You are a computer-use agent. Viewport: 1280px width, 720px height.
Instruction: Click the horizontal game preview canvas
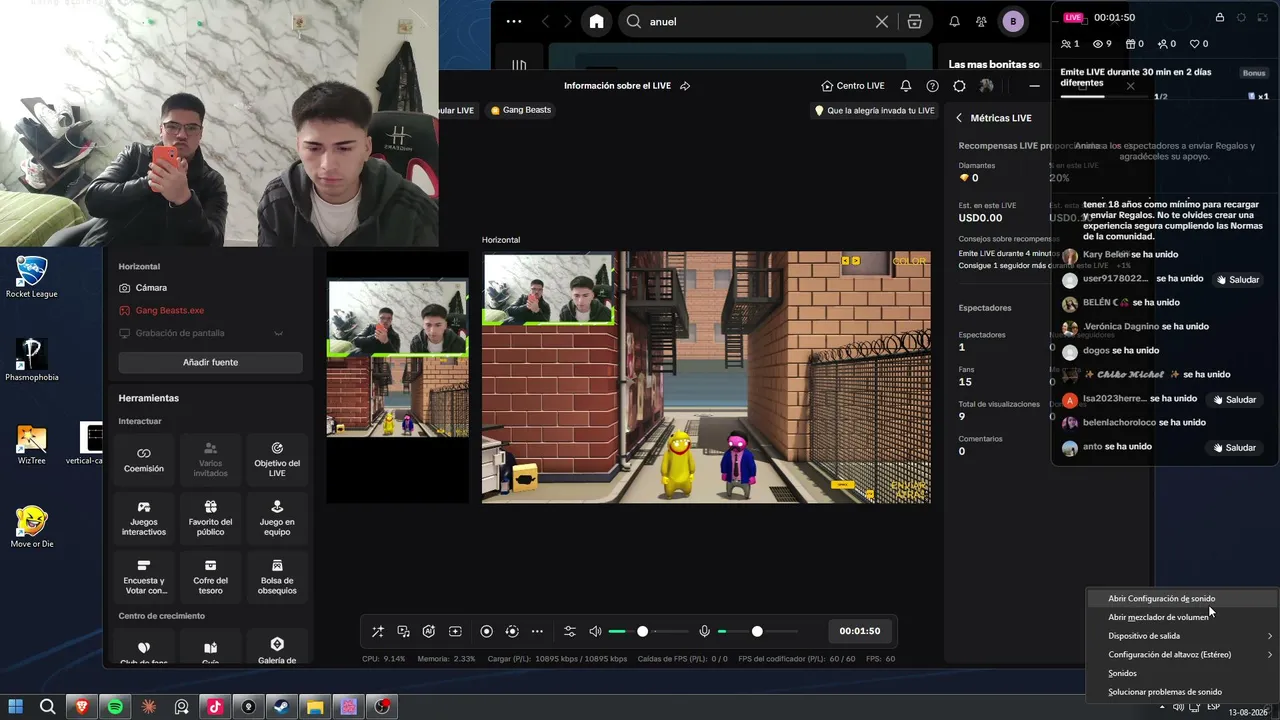point(707,377)
